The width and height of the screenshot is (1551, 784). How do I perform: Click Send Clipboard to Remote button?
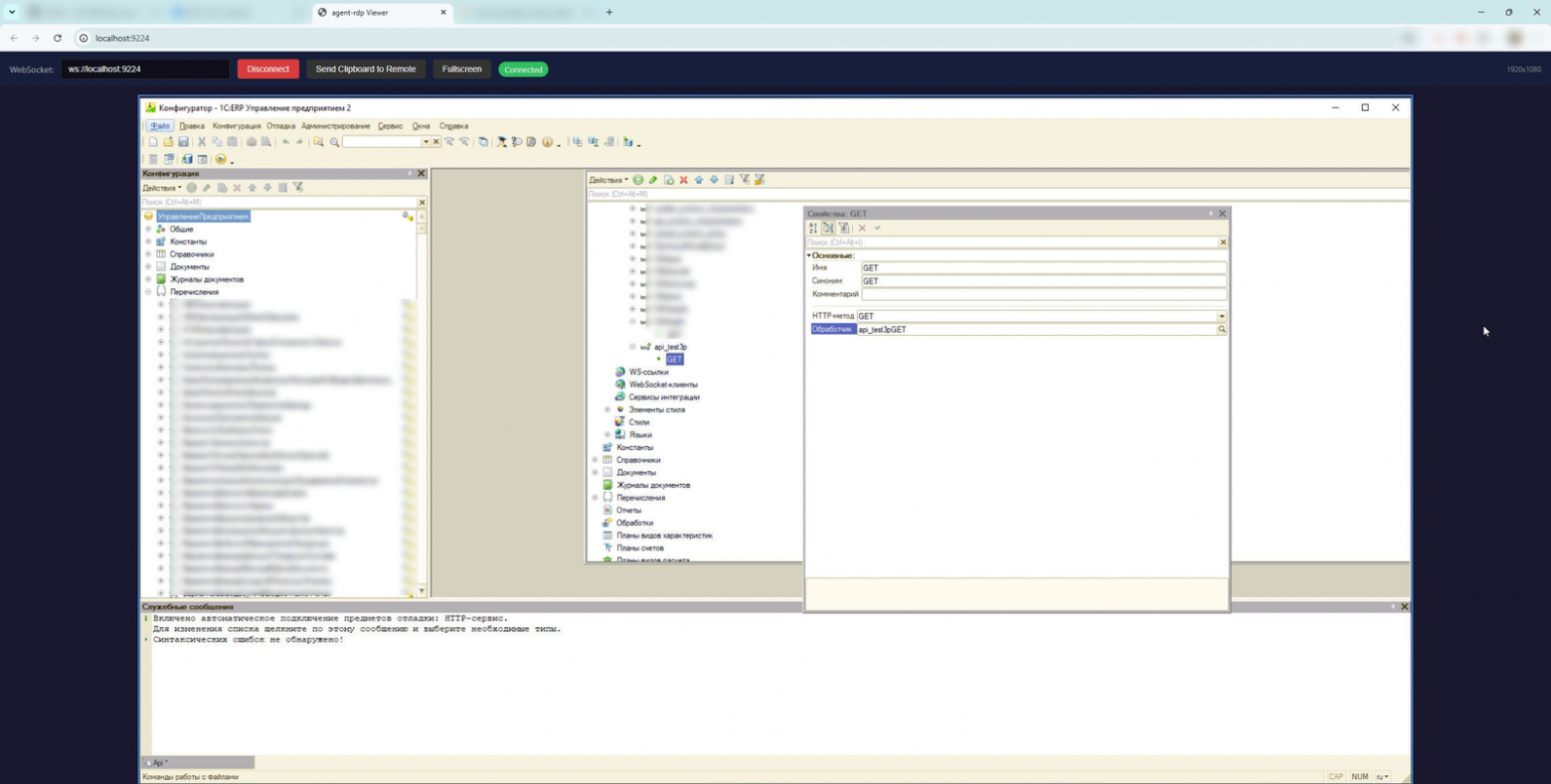coord(366,70)
